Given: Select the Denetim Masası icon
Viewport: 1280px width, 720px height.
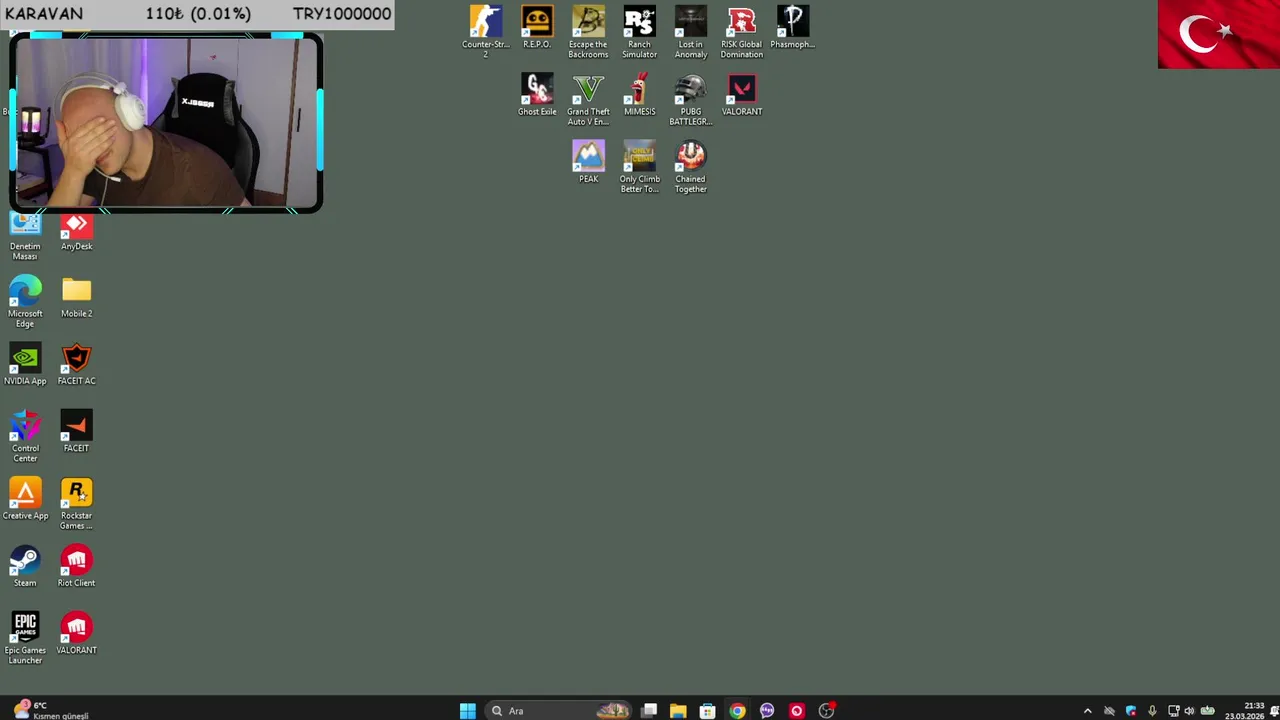Looking at the screenshot, I should click(25, 237).
